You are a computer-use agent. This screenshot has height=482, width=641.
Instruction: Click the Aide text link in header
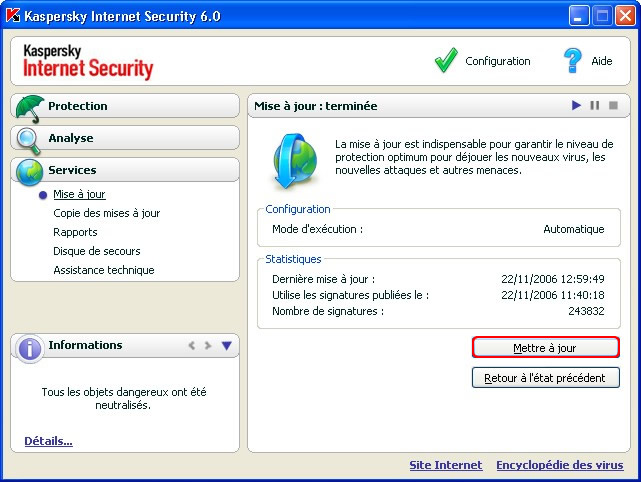(x=602, y=61)
